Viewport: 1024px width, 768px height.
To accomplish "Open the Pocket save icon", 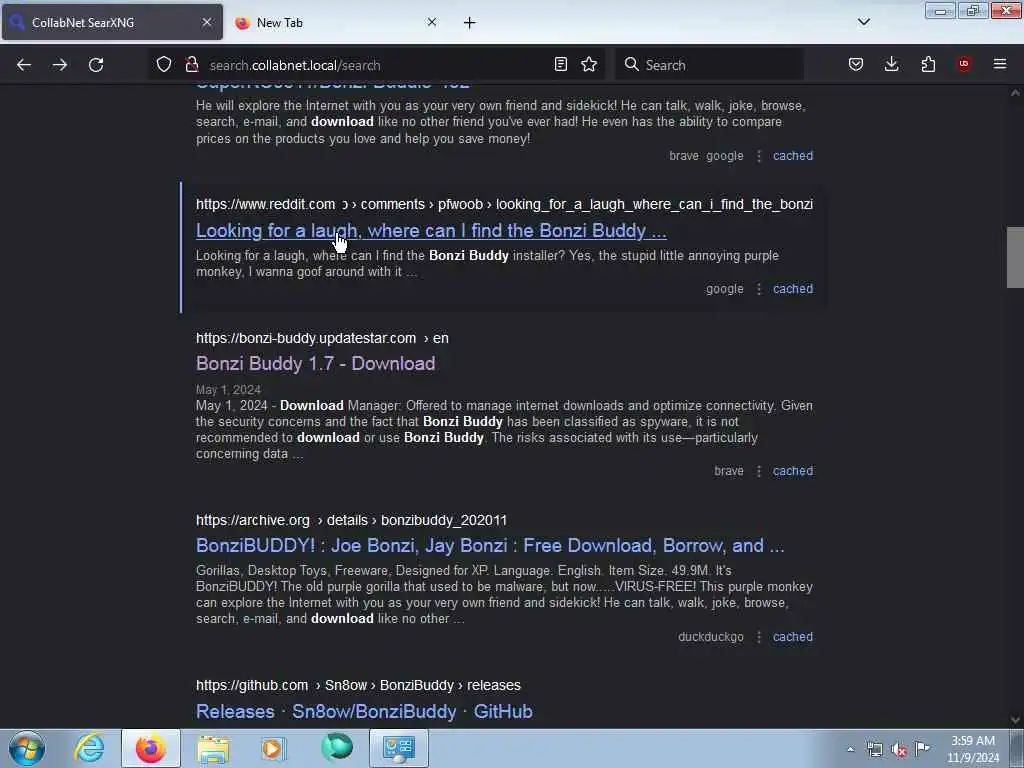I will pos(856,65).
